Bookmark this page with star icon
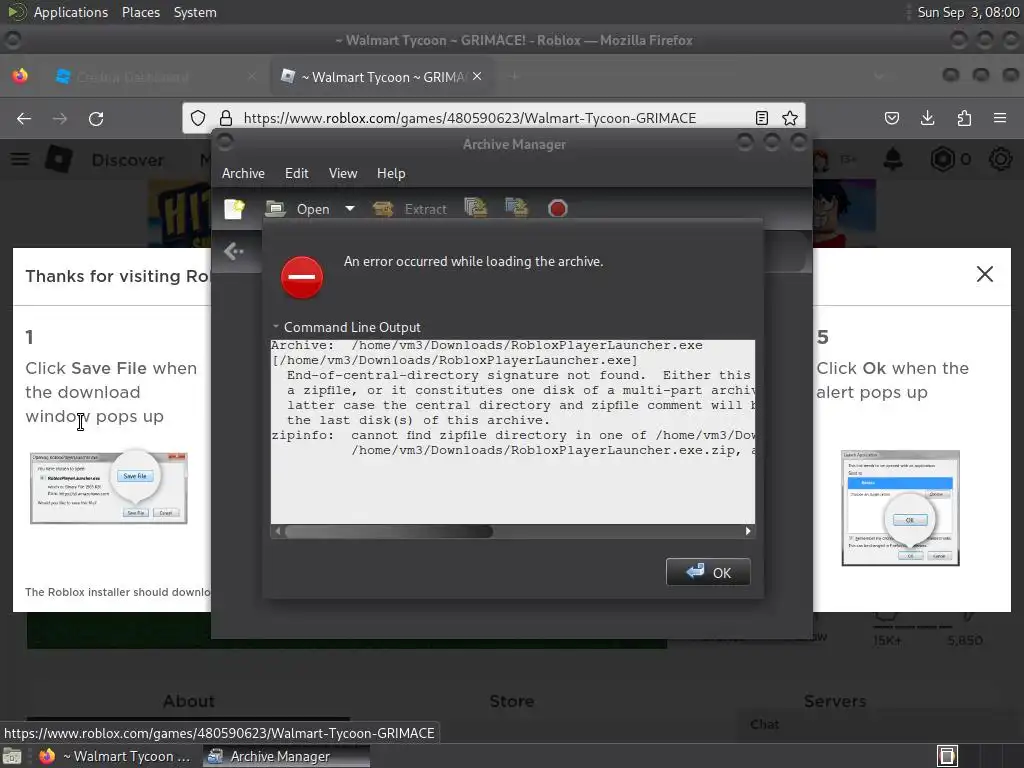 [x=790, y=118]
